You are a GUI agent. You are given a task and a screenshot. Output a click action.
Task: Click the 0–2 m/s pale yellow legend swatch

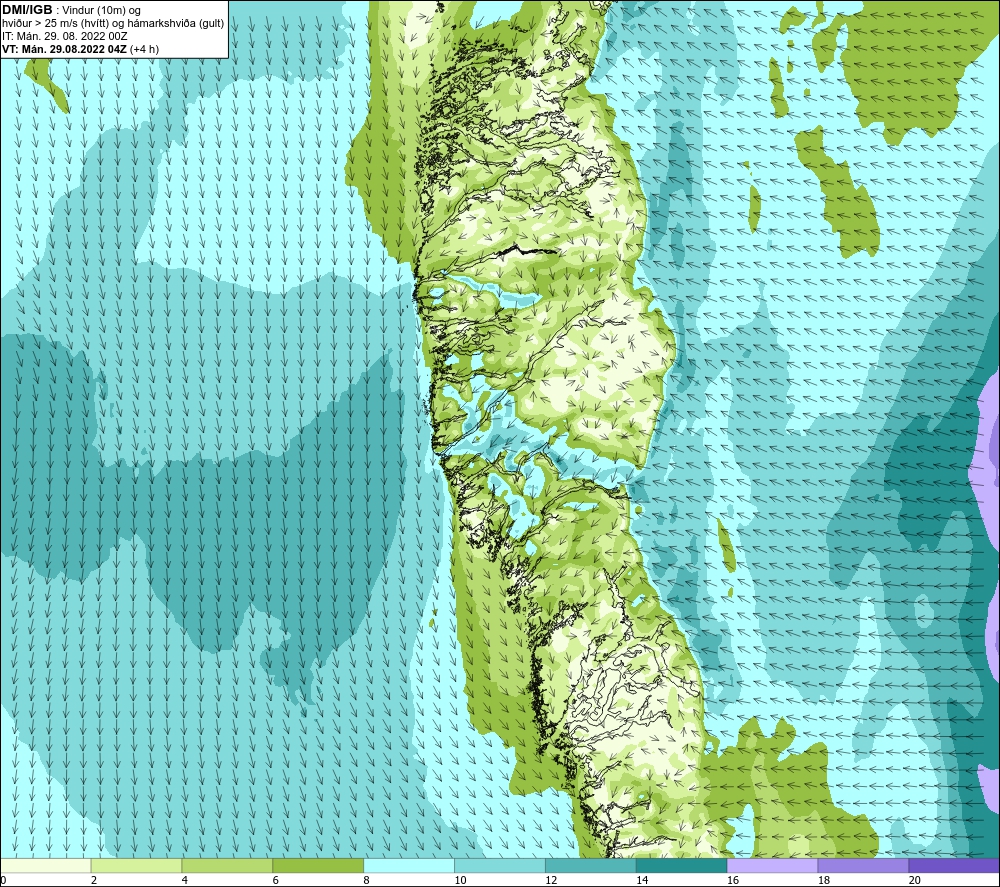tap(46, 866)
